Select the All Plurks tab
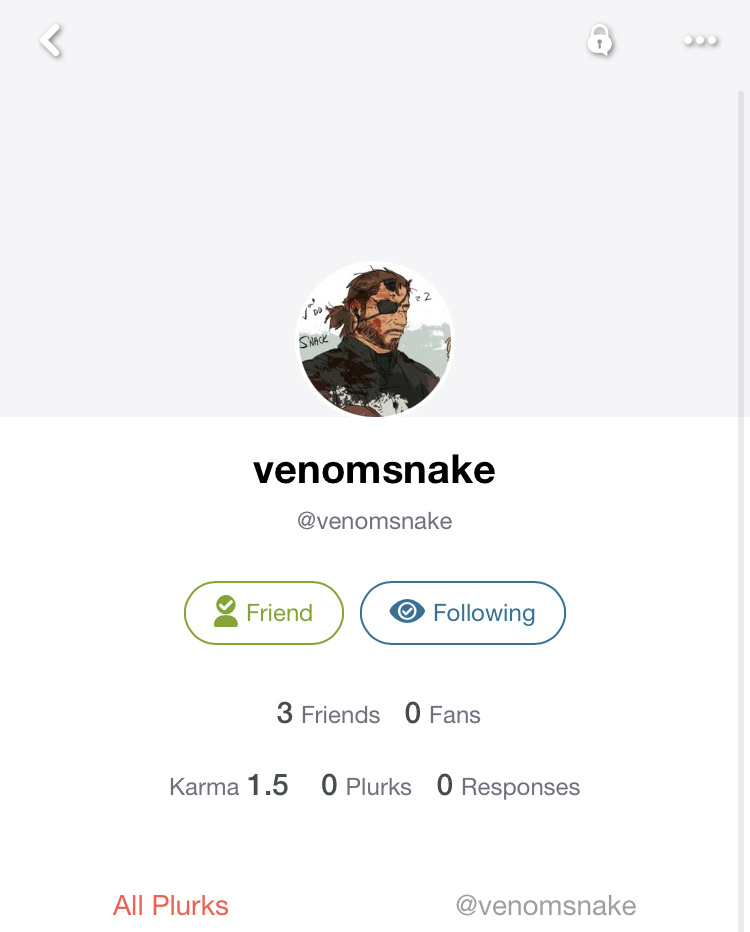Image resolution: width=750 pixels, height=932 pixels. 171,906
